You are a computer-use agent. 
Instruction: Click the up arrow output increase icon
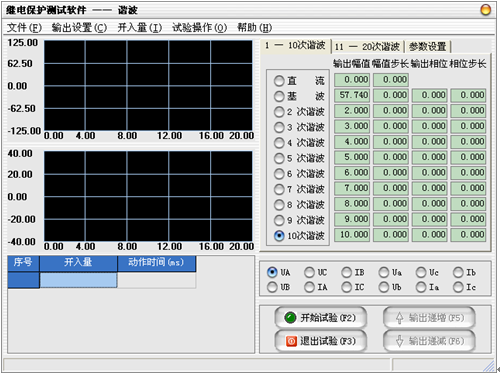point(399,318)
